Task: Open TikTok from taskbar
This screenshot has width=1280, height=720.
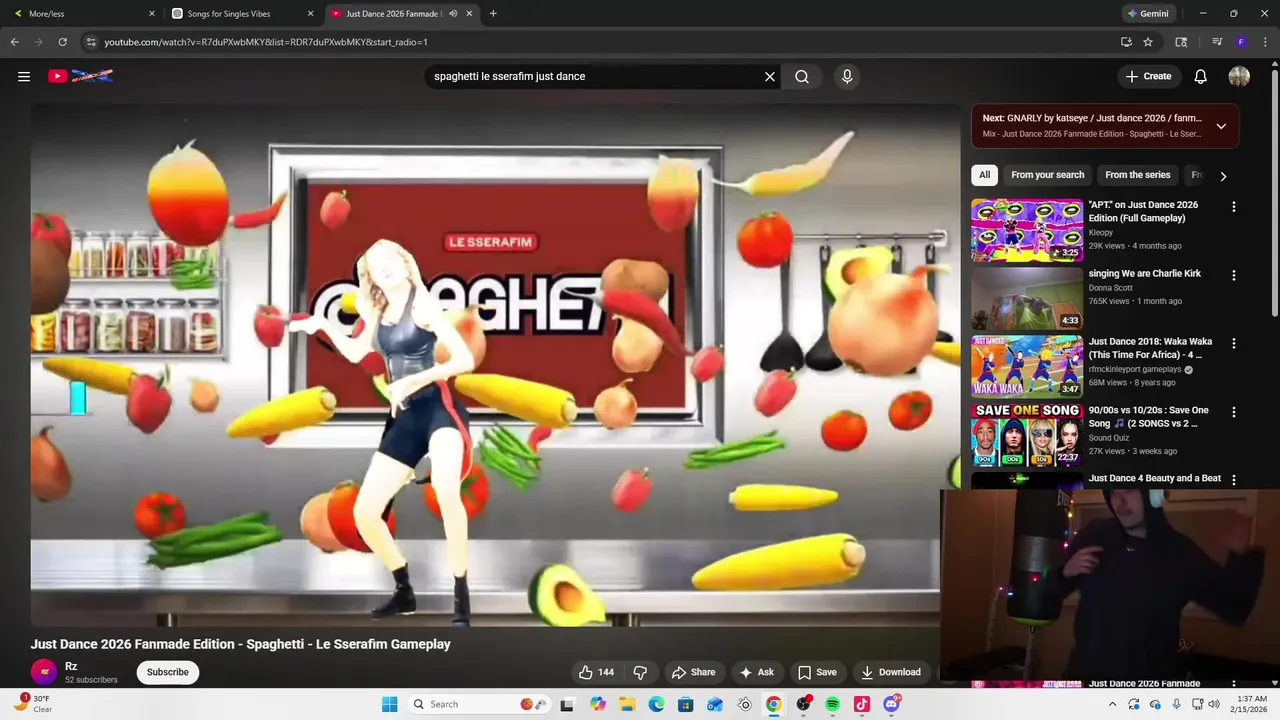Action: click(x=861, y=704)
